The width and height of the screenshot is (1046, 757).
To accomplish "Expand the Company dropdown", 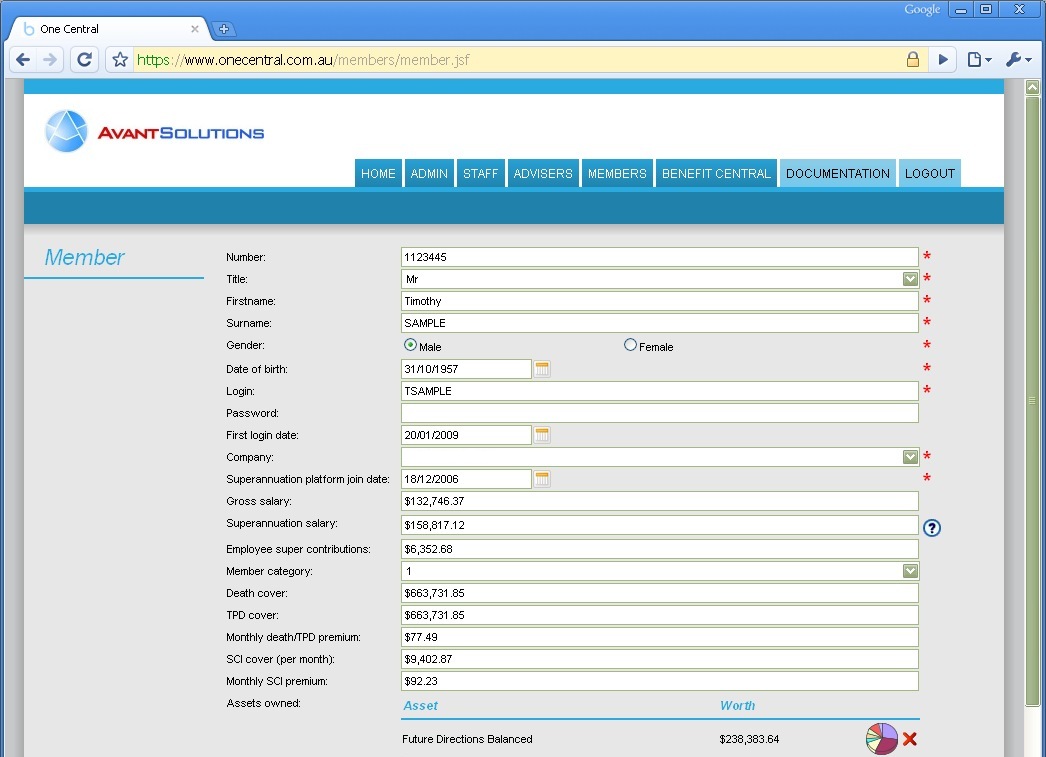I will [910, 457].
